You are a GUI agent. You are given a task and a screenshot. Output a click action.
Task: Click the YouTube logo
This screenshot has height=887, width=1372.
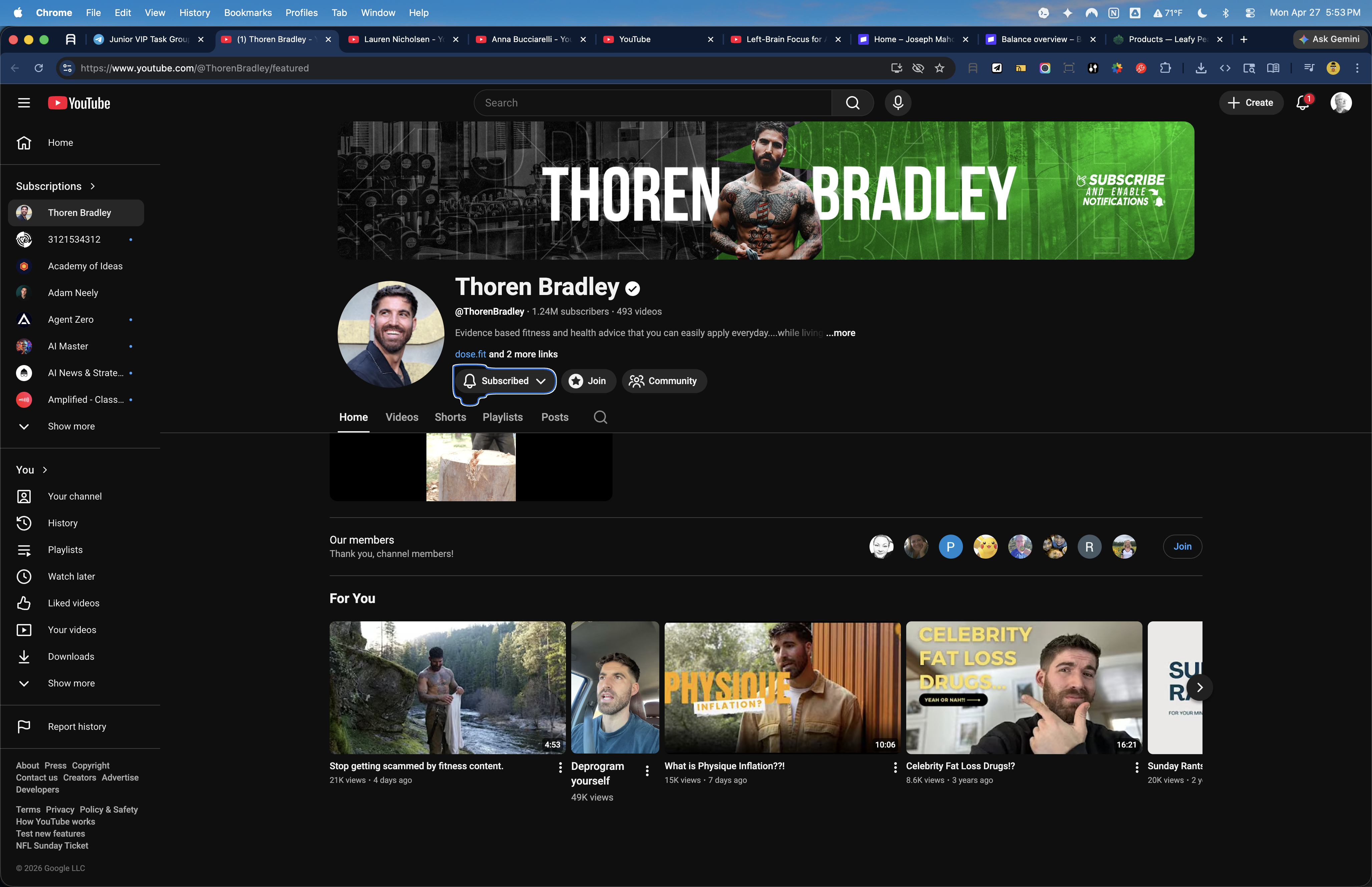pos(79,103)
